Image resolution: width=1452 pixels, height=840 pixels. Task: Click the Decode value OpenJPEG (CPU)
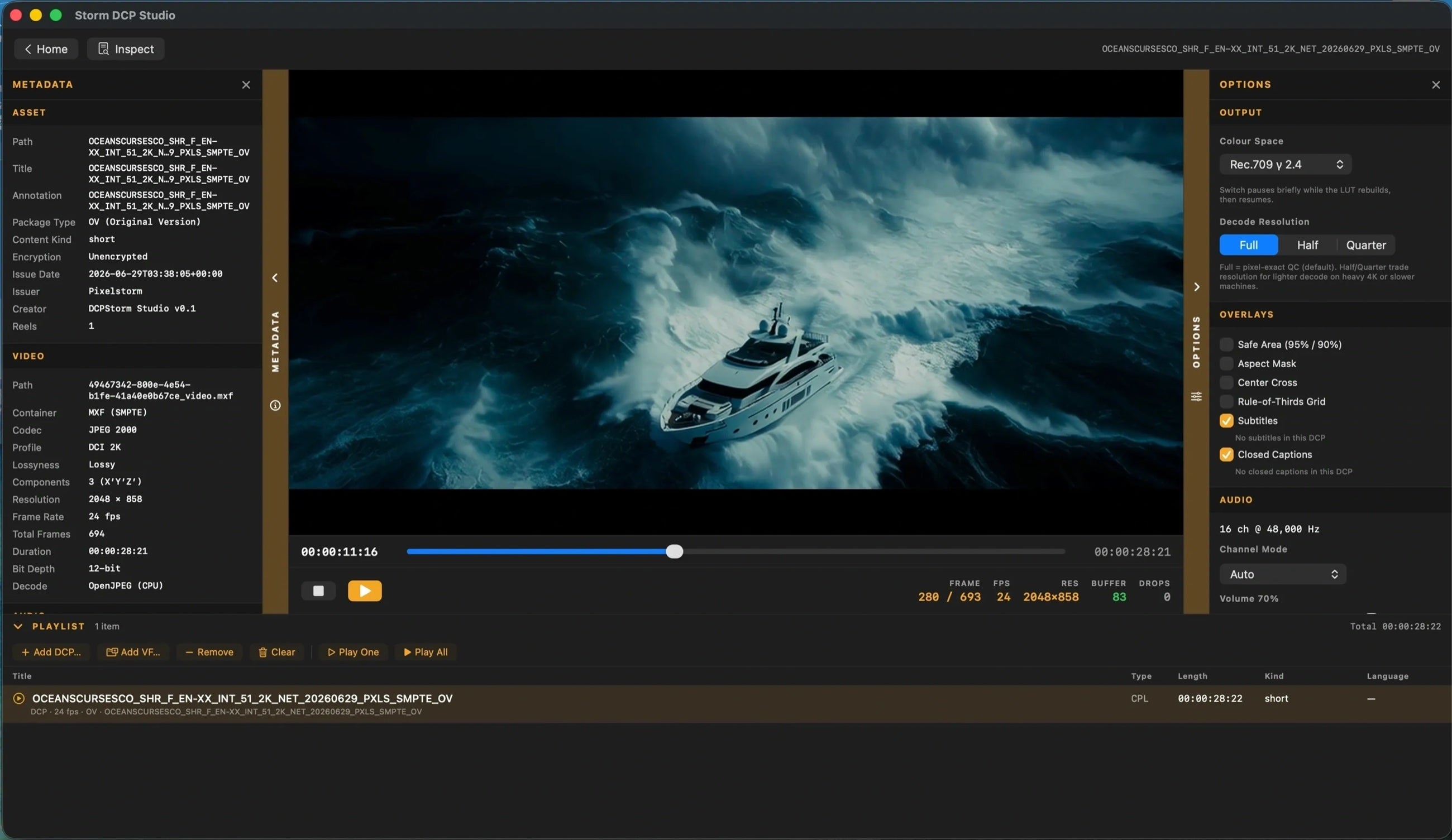click(126, 586)
